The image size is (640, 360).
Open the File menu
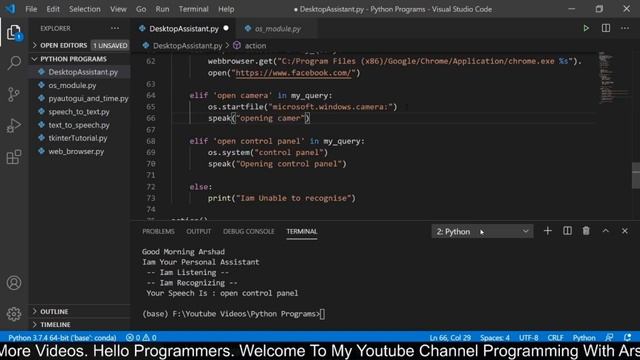[x=31, y=9]
